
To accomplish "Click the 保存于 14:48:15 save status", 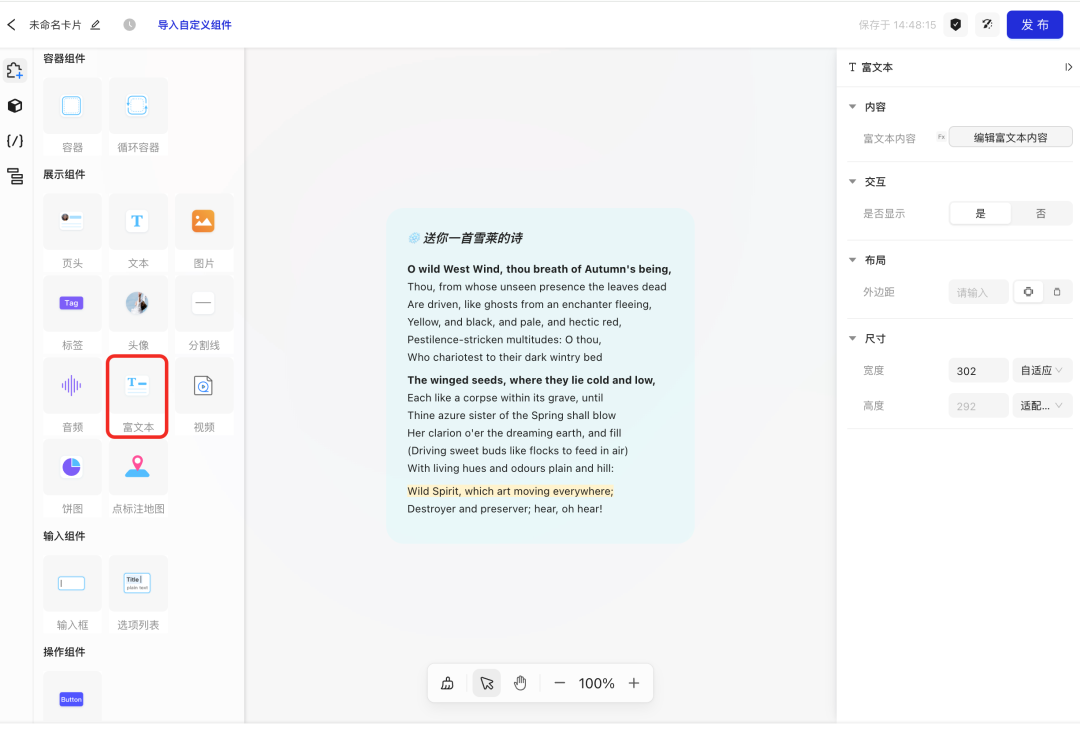I will coord(897,25).
